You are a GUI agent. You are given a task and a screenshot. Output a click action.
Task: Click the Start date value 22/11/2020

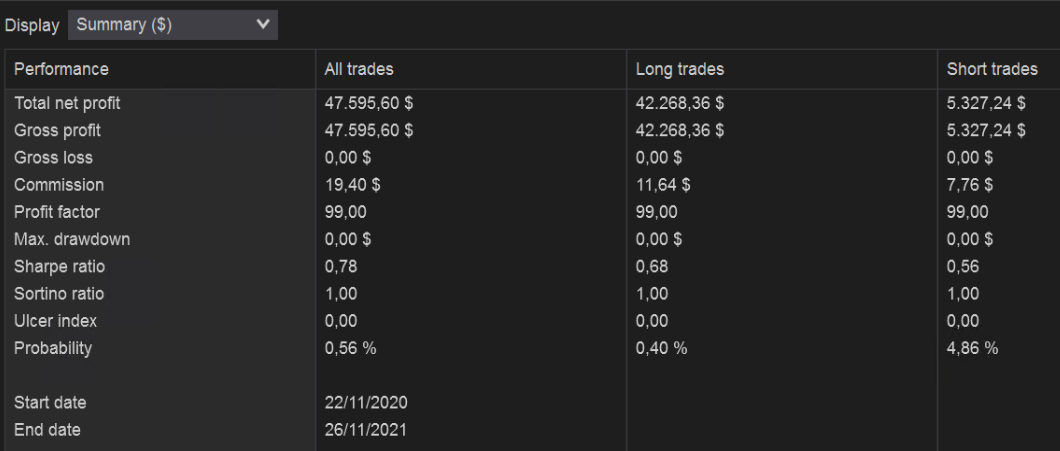click(366, 402)
